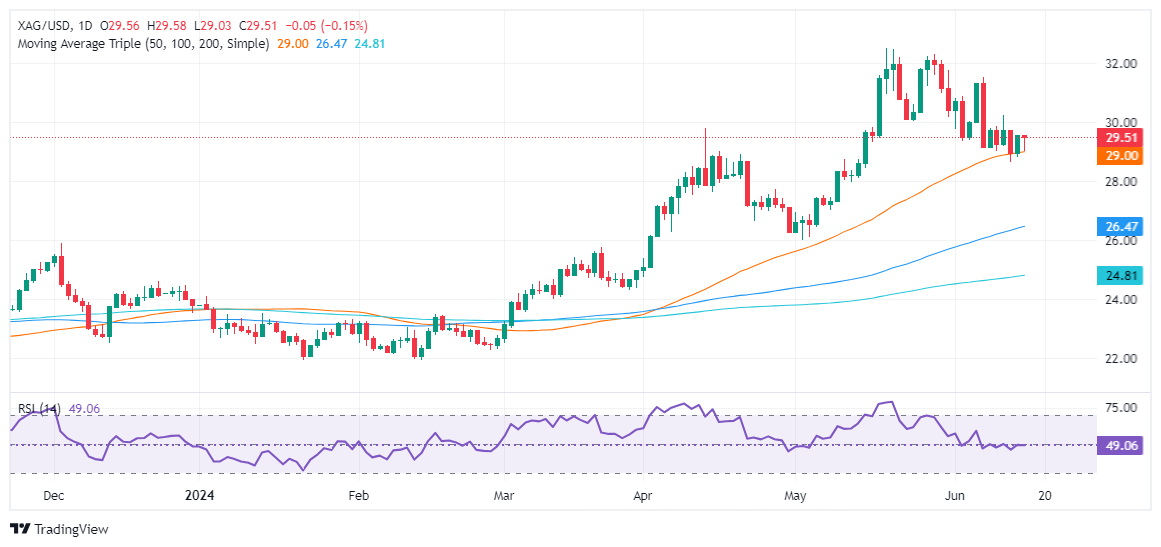Click the Dec label on the time axis
1161x547 pixels.
tap(54, 496)
